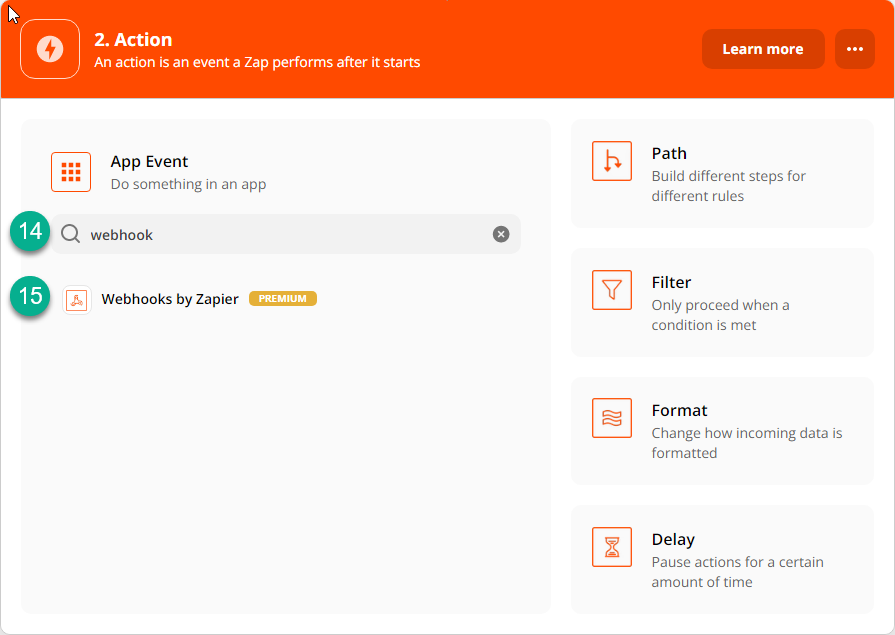The width and height of the screenshot is (895, 635).
Task: Click 'Only proceed when a condition is met'
Action: click(720, 315)
